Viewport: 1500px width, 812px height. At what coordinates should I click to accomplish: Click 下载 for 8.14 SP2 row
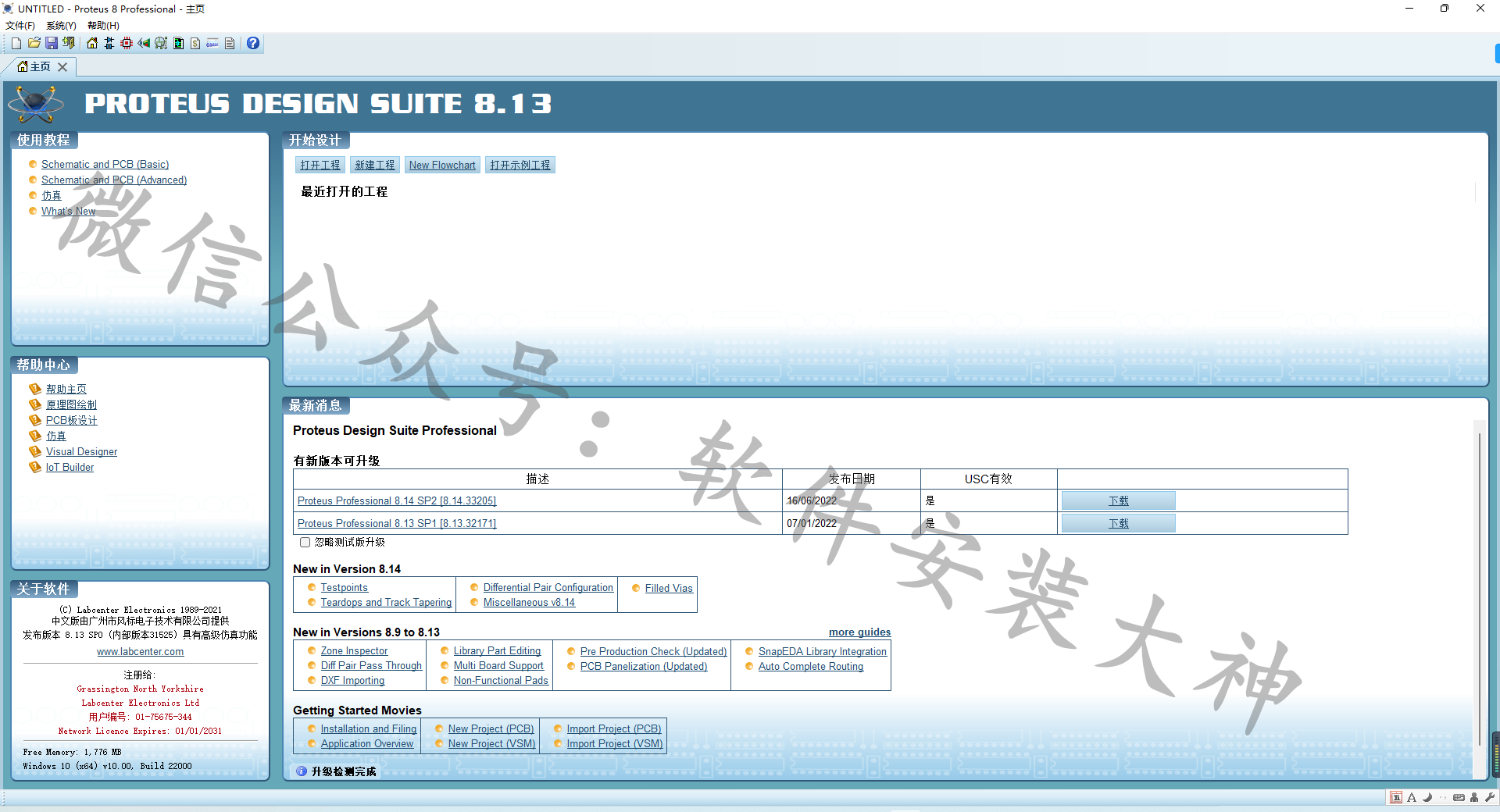click(x=1119, y=500)
